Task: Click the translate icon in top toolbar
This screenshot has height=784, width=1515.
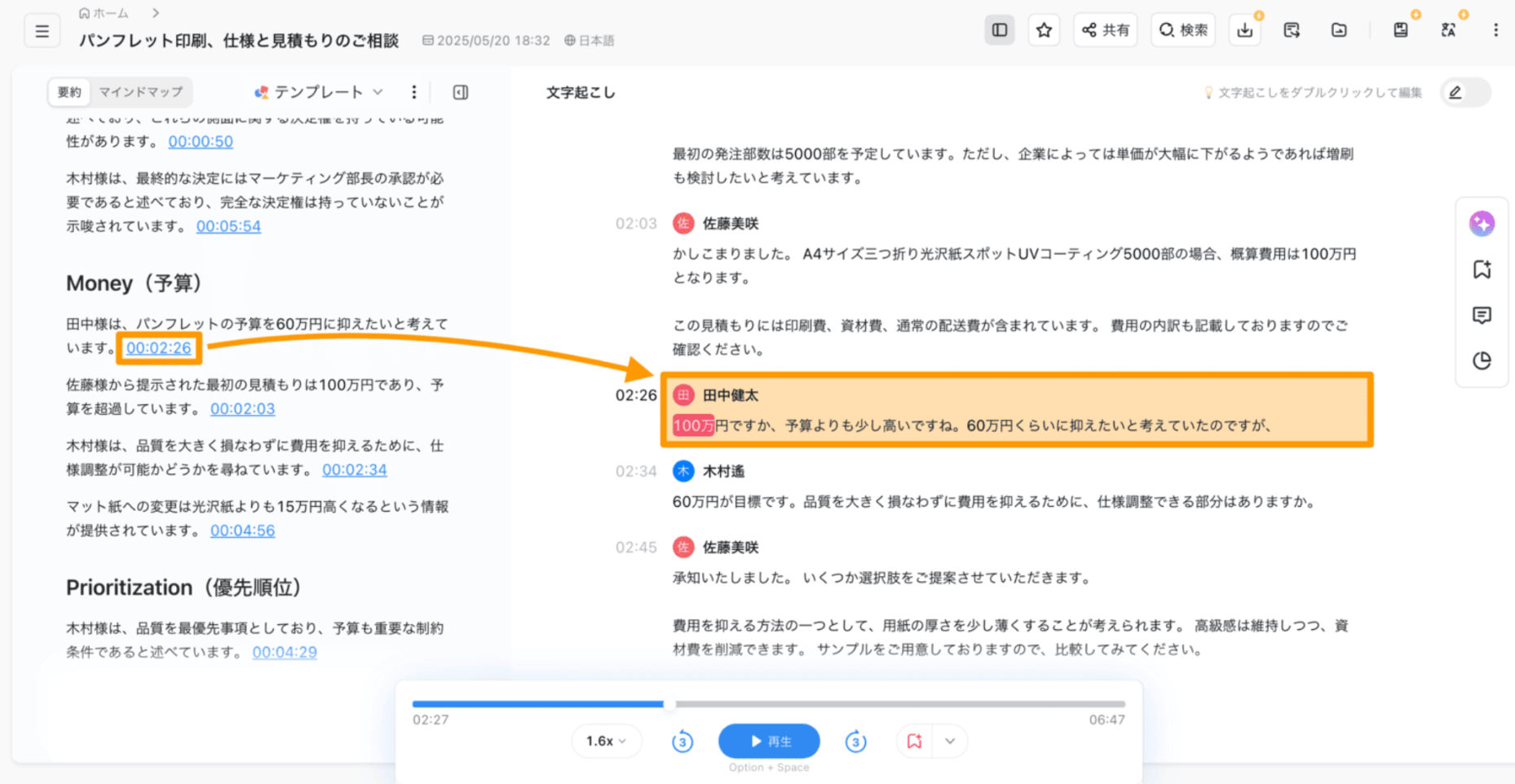Action: [x=1448, y=31]
